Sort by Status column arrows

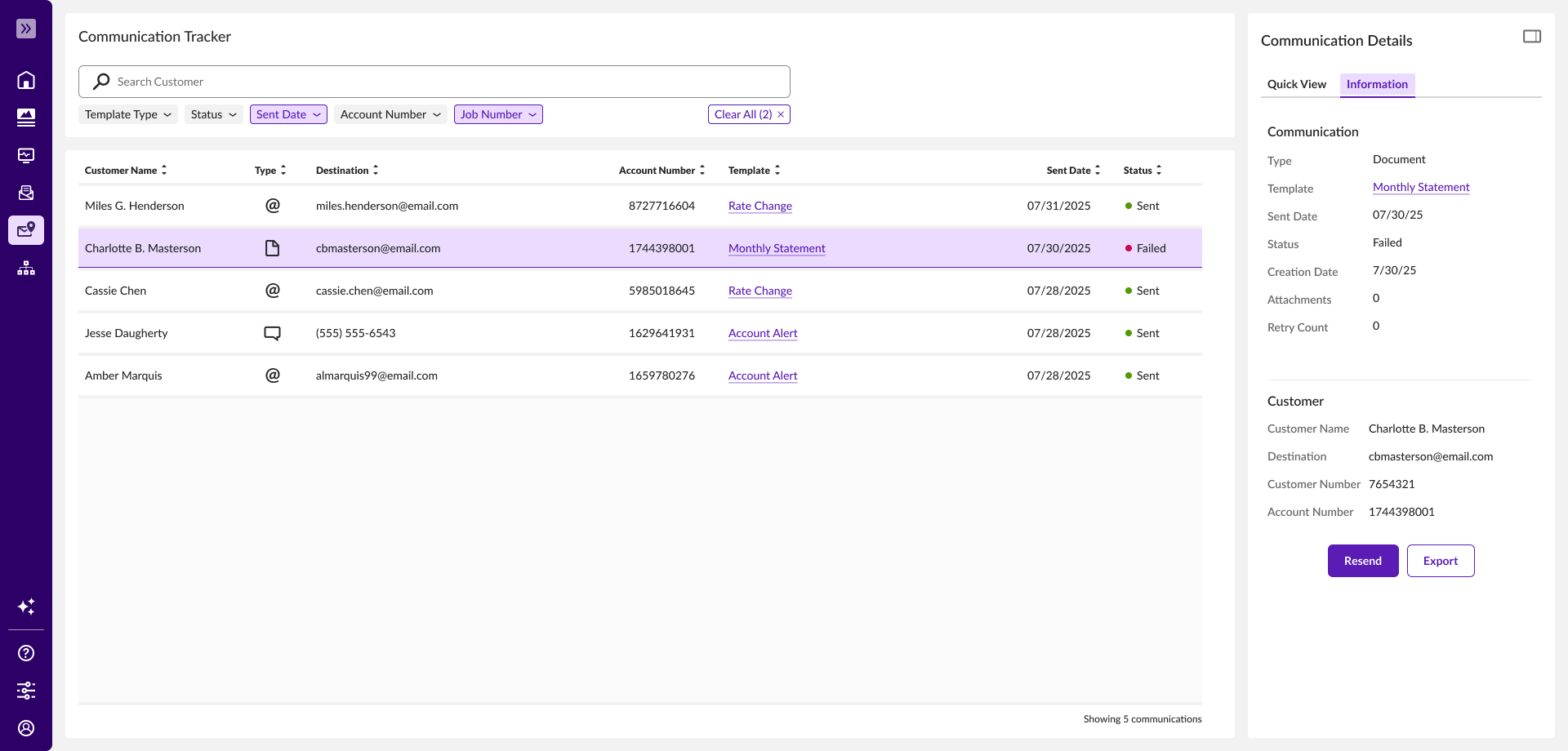(x=1159, y=170)
